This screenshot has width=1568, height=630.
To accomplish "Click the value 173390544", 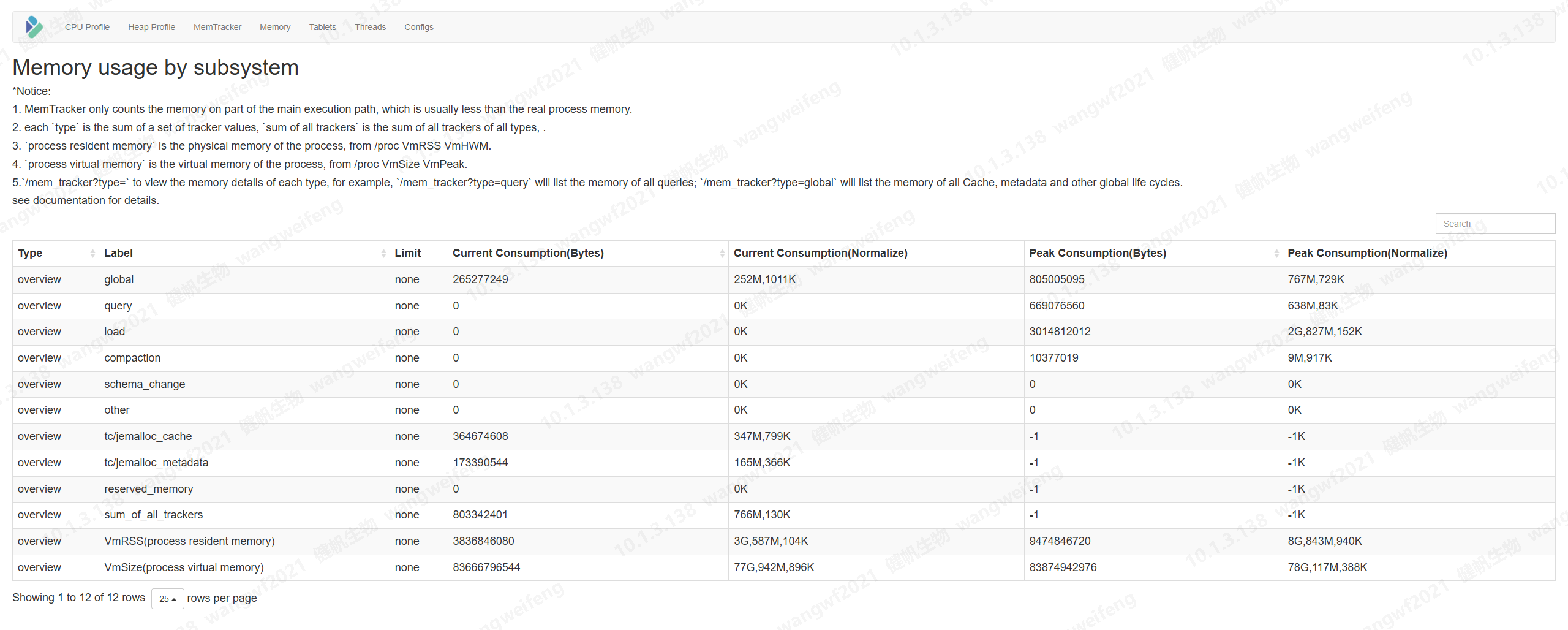I will tap(480, 463).
